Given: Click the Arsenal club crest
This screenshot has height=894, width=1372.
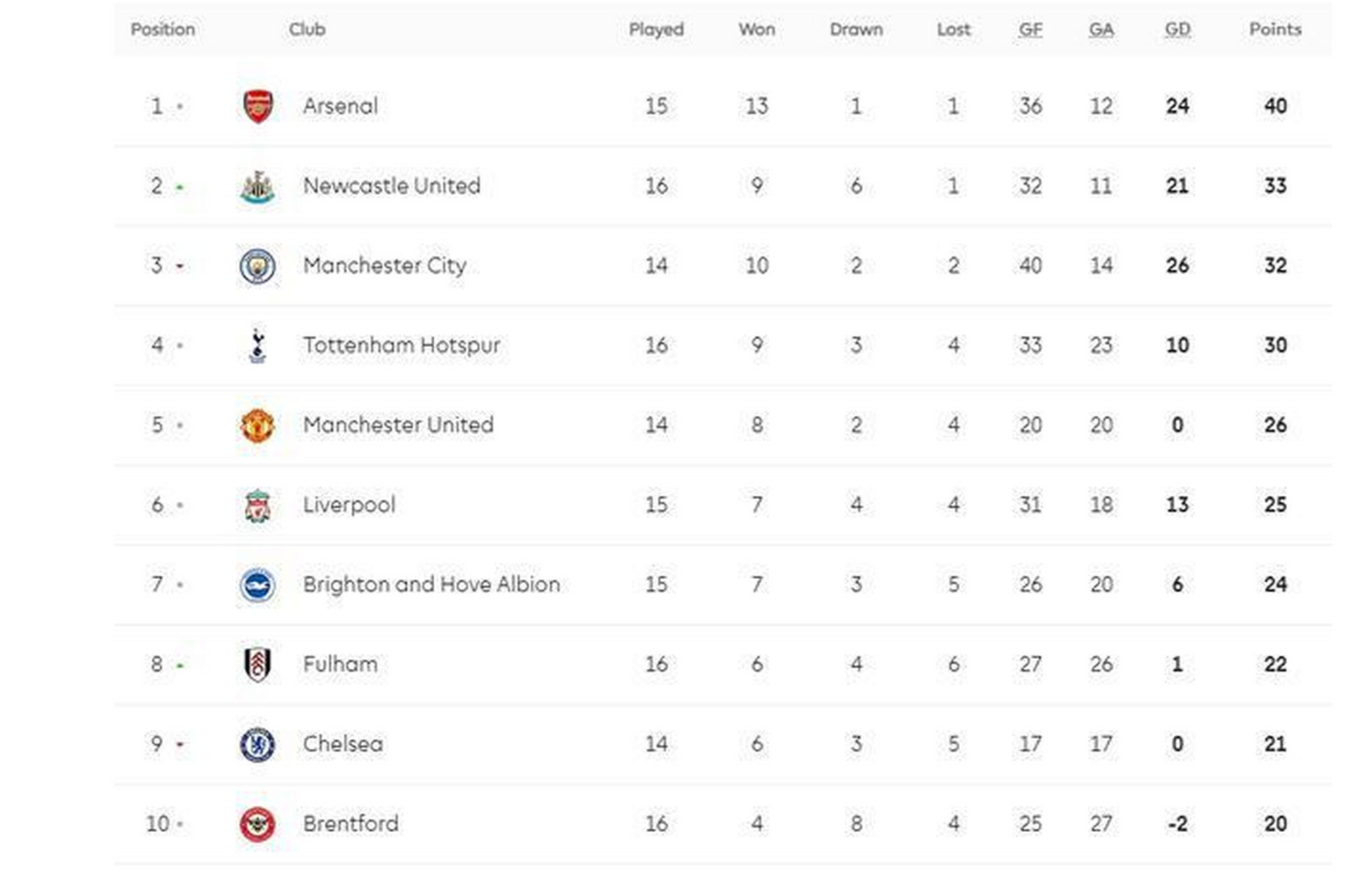Looking at the screenshot, I should [257, 106].
